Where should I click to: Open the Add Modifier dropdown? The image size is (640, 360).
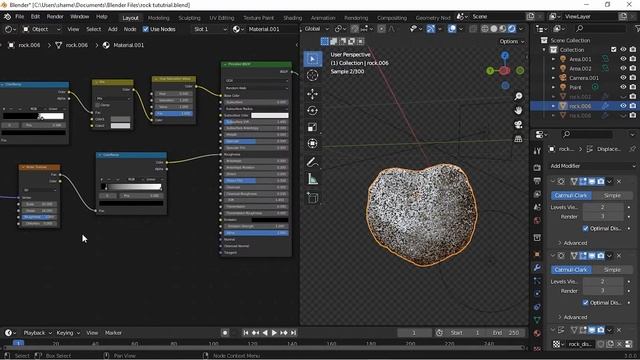click(592, 166)
